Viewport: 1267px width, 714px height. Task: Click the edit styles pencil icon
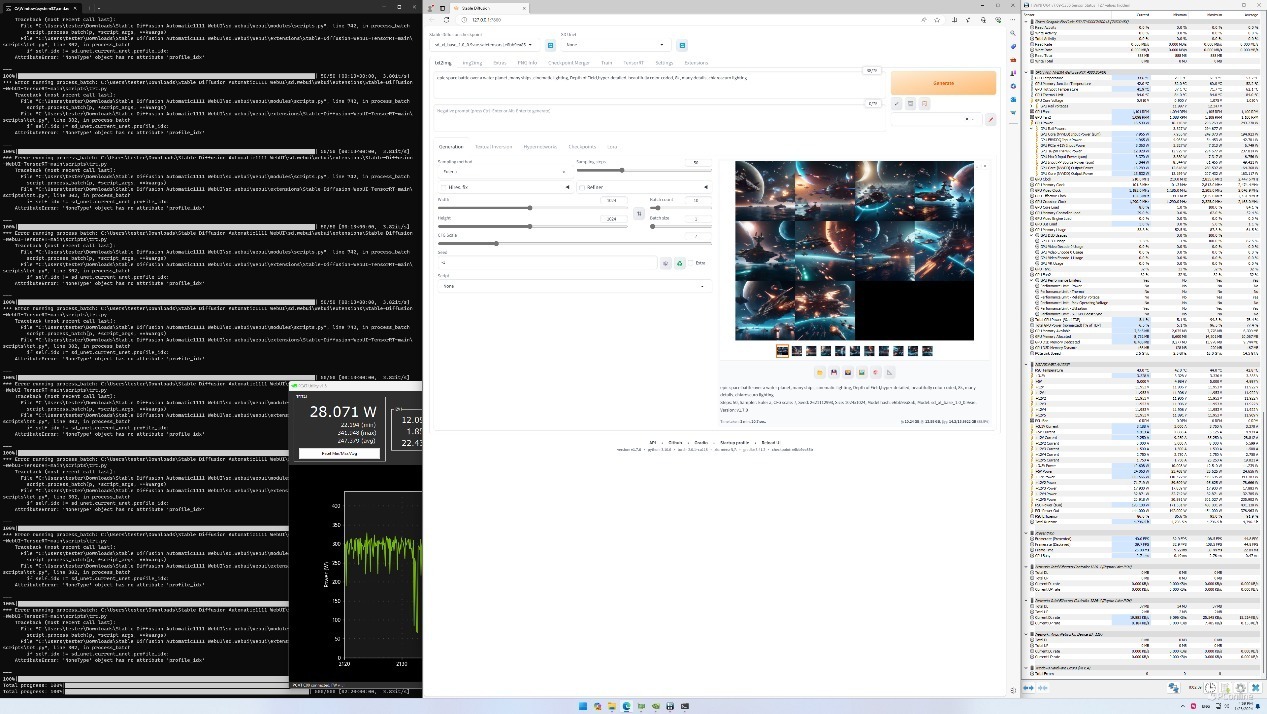click(x=990, y=119)
